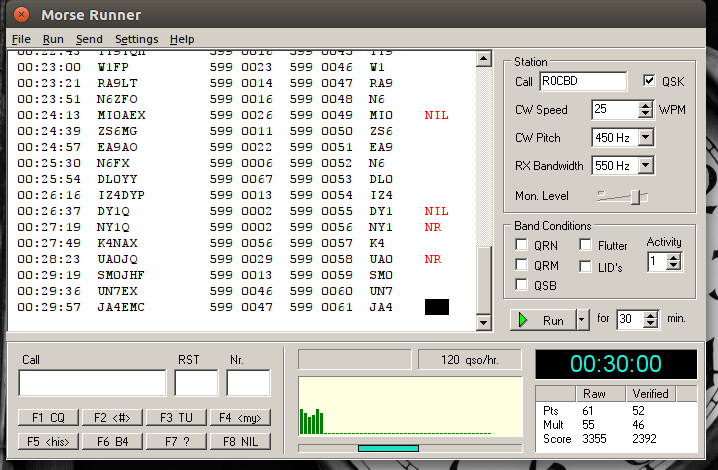Image resolution: width=718 pixels, height=470 pixels.
Task: Open the Run mode dropdown arrow
Action: [581, 320]
